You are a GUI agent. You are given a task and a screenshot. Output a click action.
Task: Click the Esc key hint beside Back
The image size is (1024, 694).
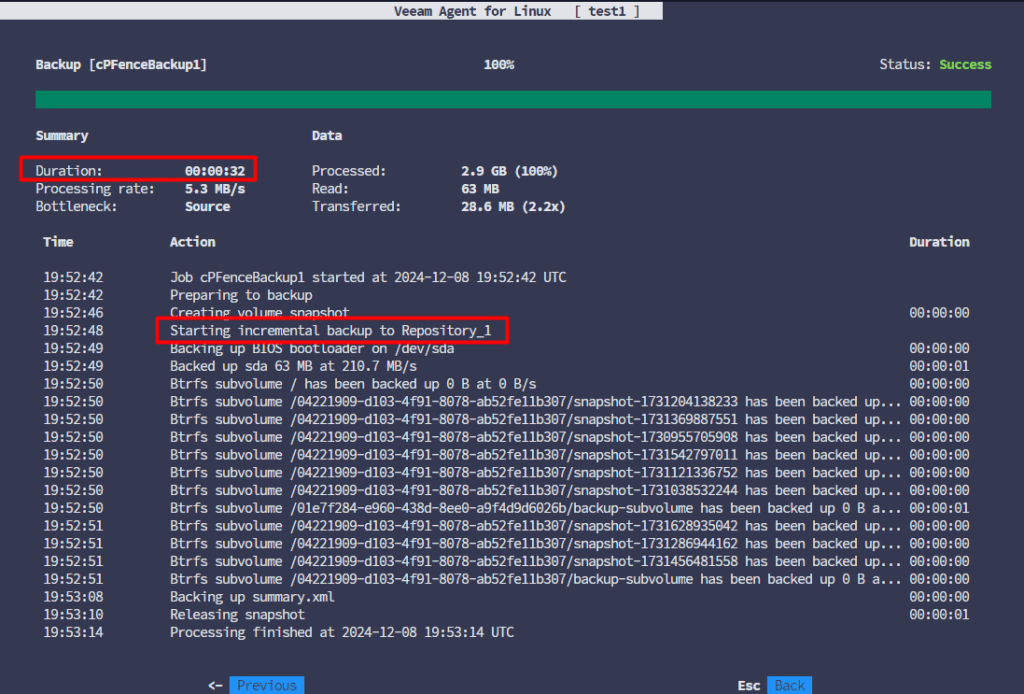[x=749, y=685]
